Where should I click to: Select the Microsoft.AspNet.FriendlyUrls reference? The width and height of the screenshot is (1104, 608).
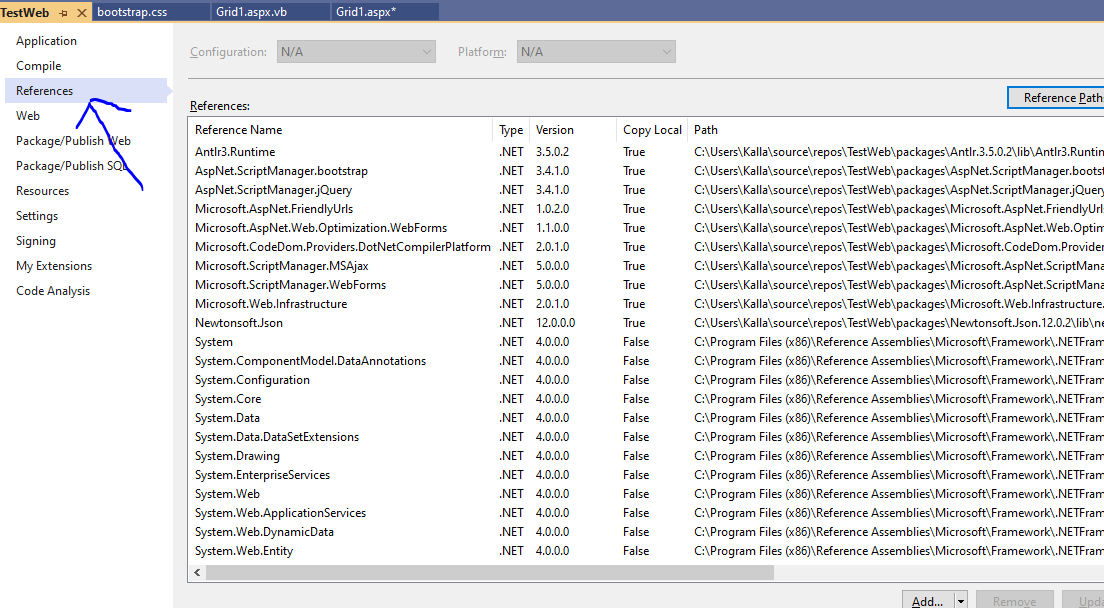click(x=274, y=209)
